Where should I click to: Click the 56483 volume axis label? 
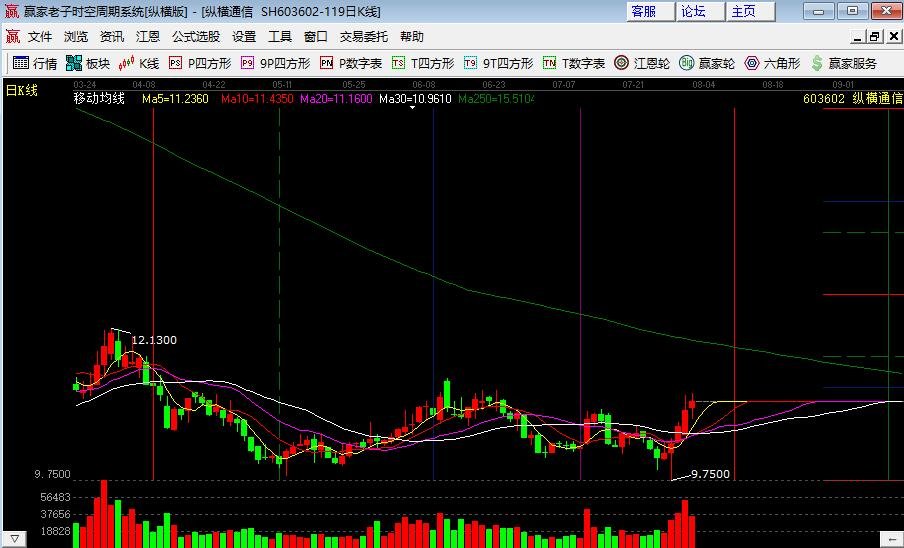pyautogui.click(x=55, y=497)
